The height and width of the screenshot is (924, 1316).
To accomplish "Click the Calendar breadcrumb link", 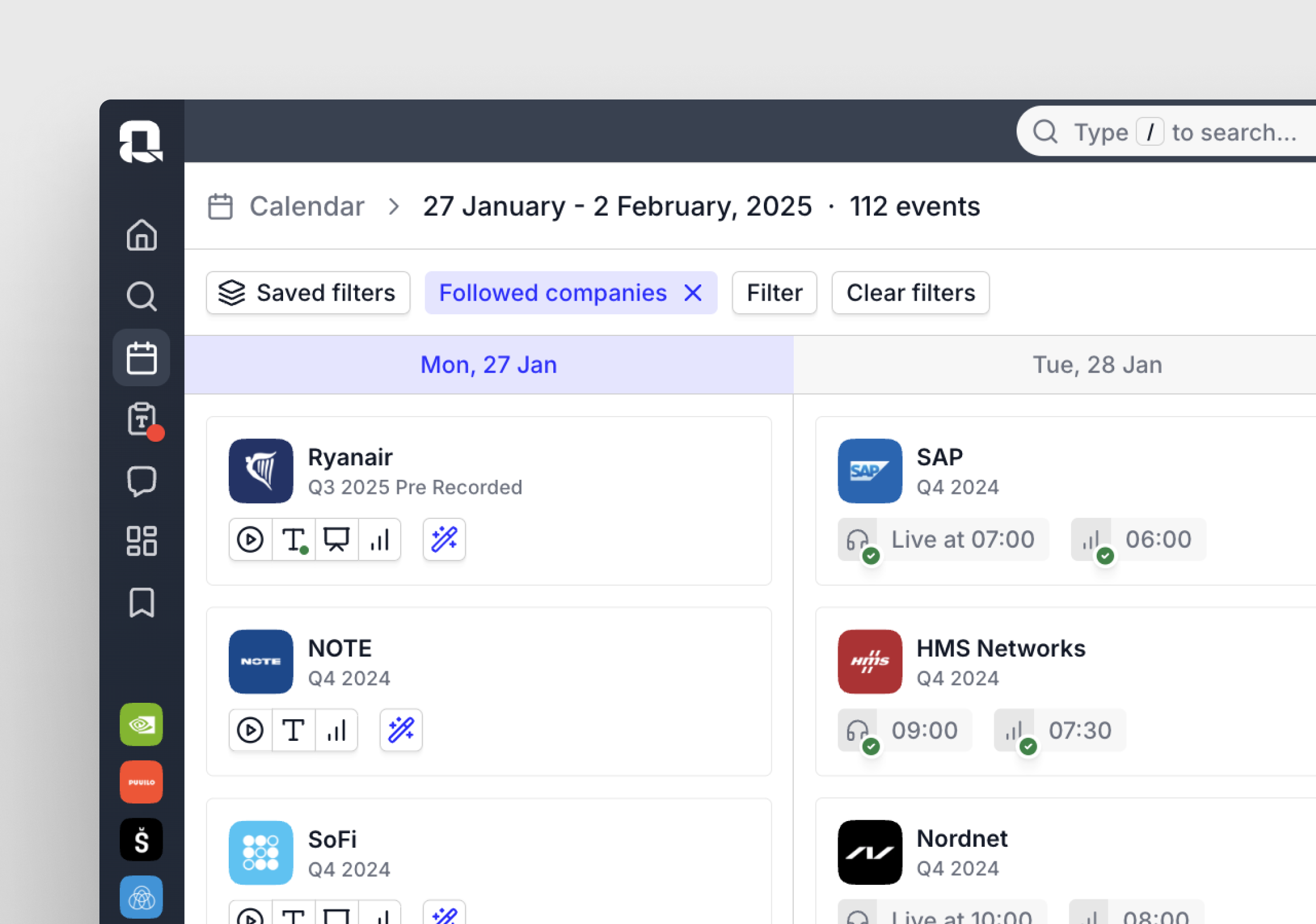I will [306, 207].
